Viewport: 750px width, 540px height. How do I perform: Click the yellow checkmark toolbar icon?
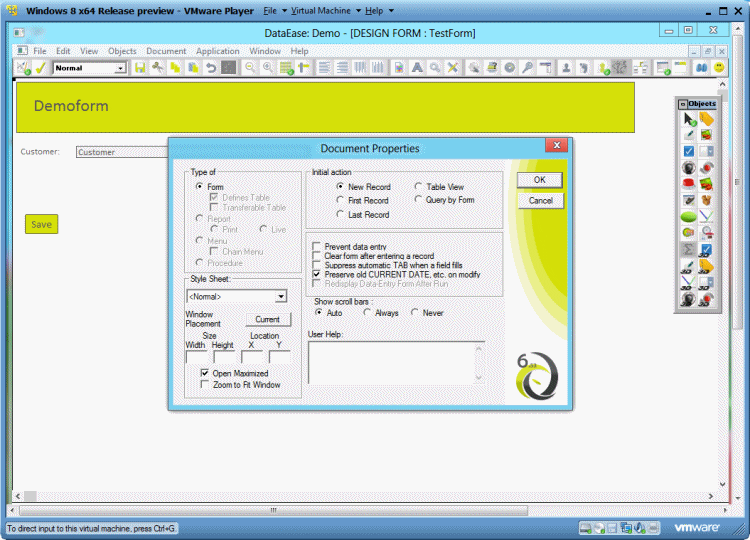coord(41,68)
